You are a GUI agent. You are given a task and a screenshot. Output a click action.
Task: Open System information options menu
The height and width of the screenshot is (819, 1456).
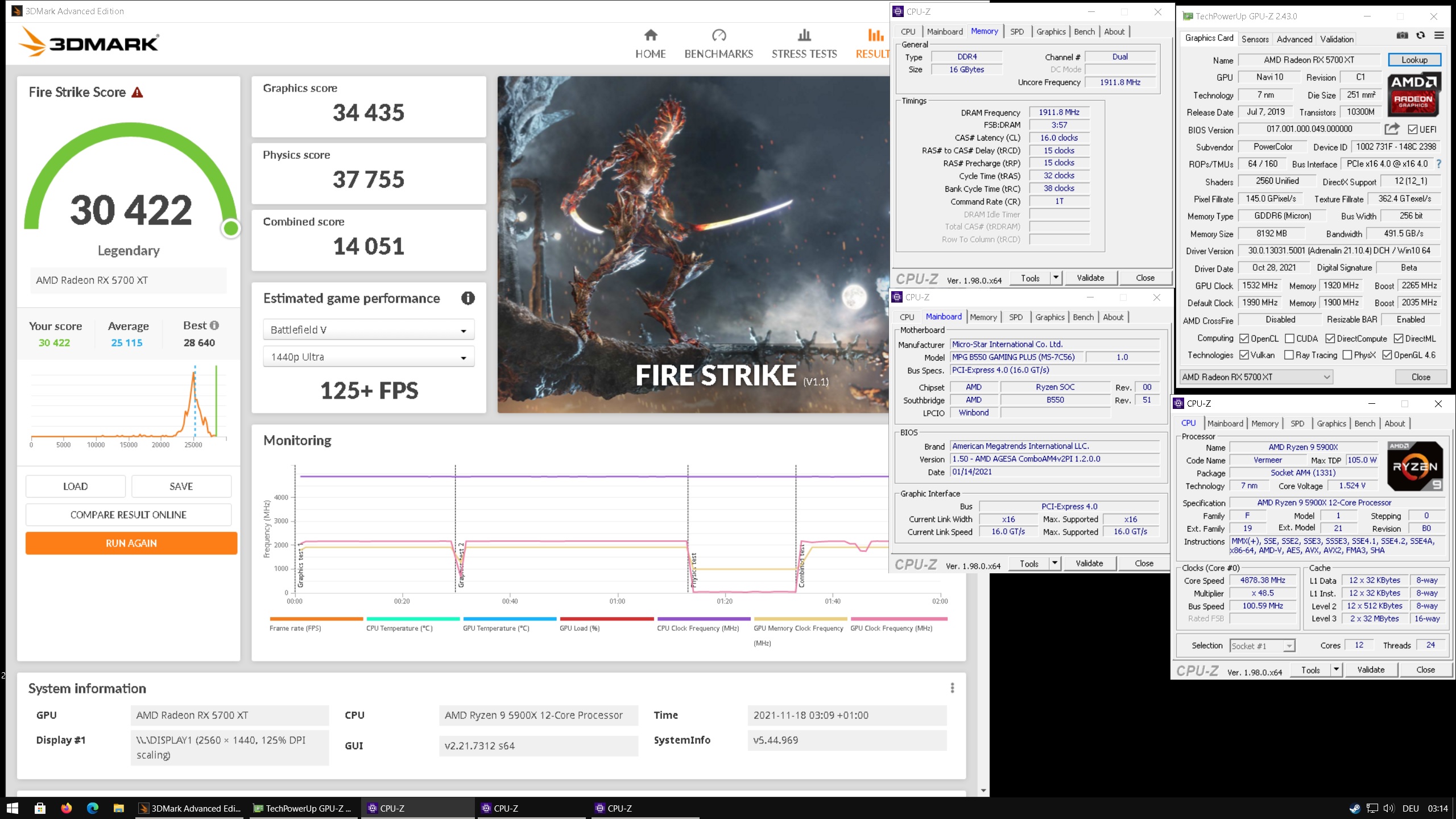click(x=952, y=688)
